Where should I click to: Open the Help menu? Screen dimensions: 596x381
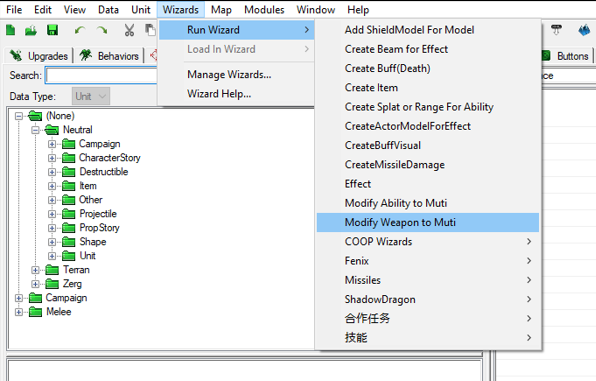(358, 10)
